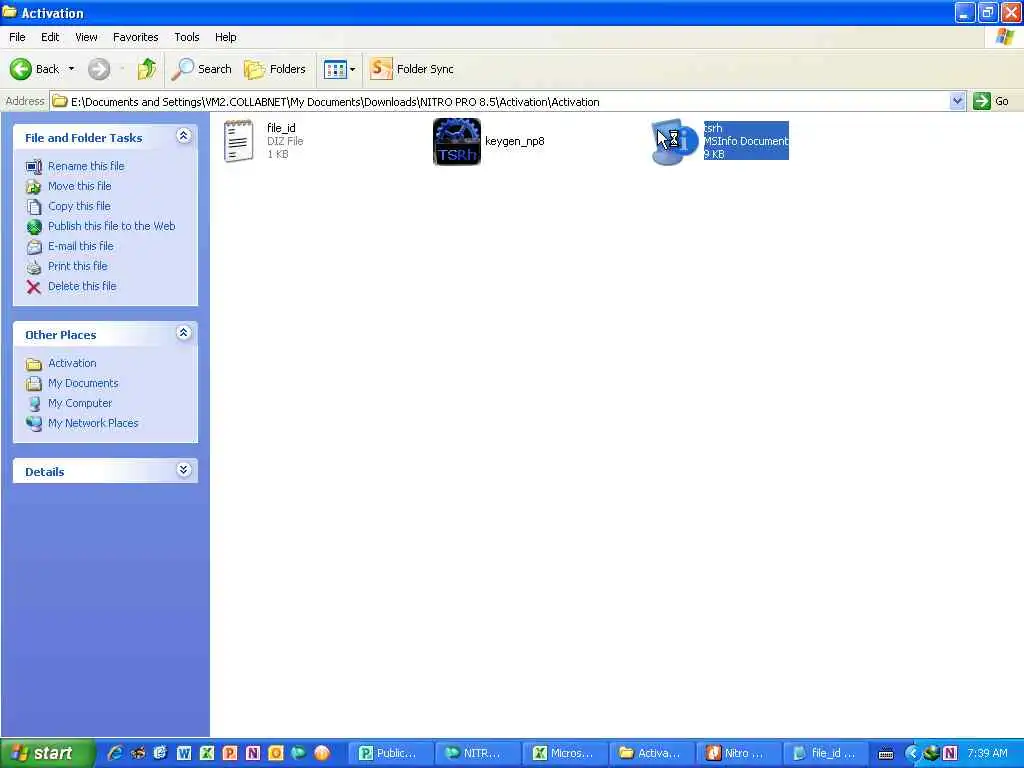Switch to Activa... folder taskbar button
The image size is (1024, 768).
[651, 753]
